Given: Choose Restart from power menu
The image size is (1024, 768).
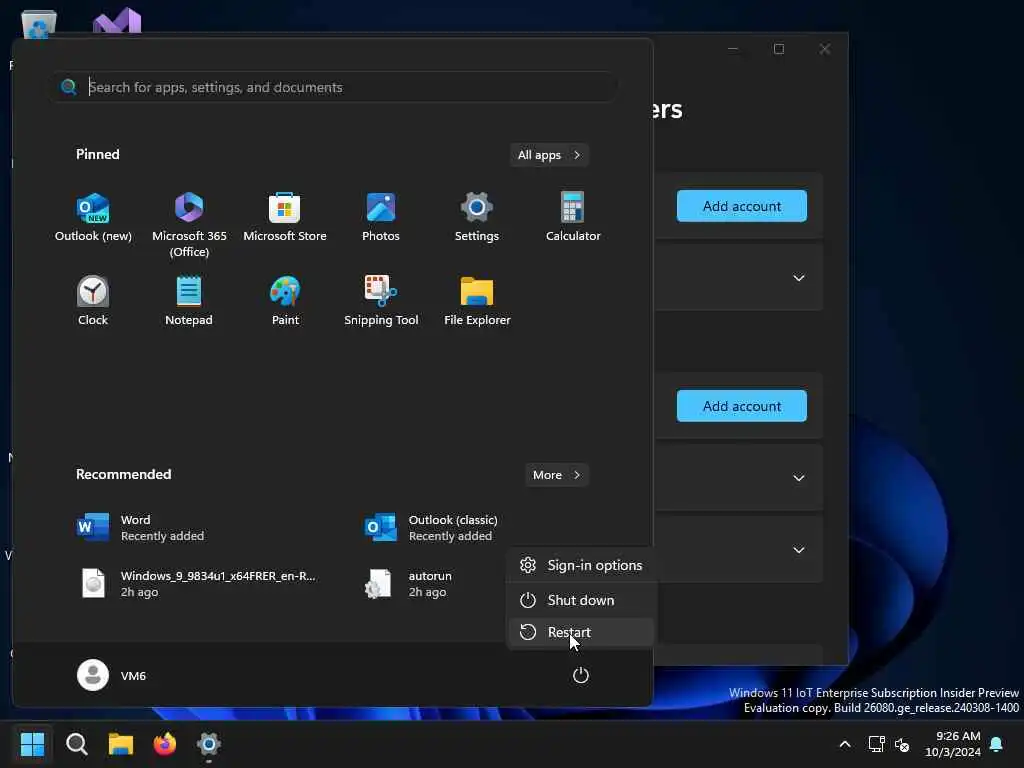Looking at the screenshot, I should pyautogui.click(x=581, y=632).
